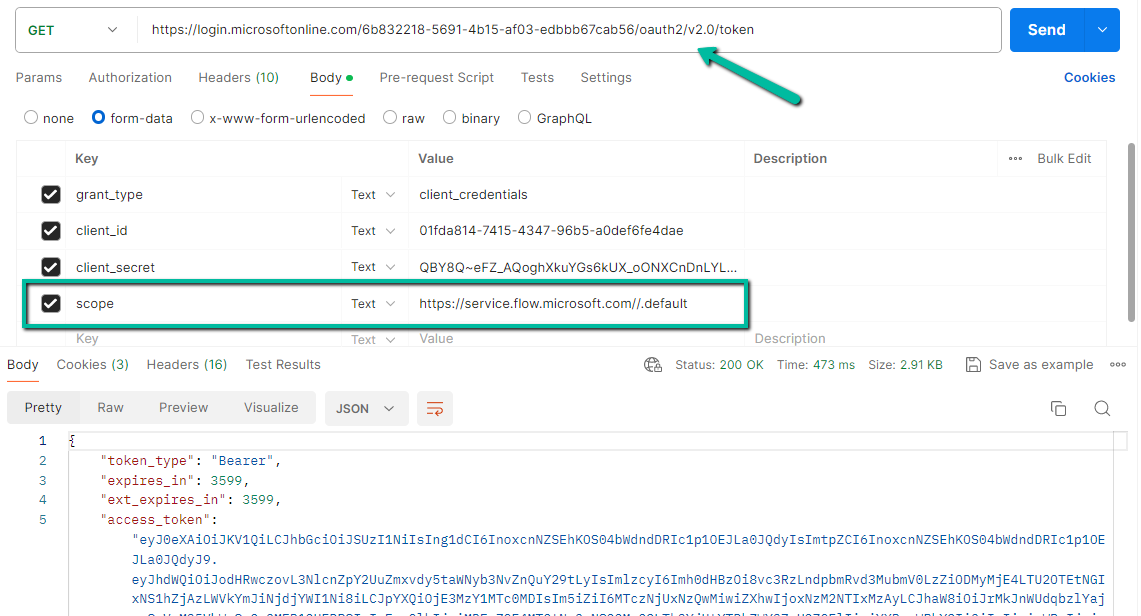Click the Save as example icon
1141x616 pixels.
973,365
